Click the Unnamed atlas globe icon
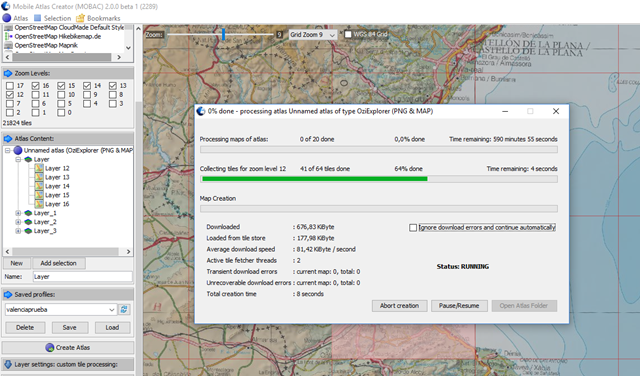The width and height of the screenshot is (640, 376). pyautogui.click(x=18, y=150)
